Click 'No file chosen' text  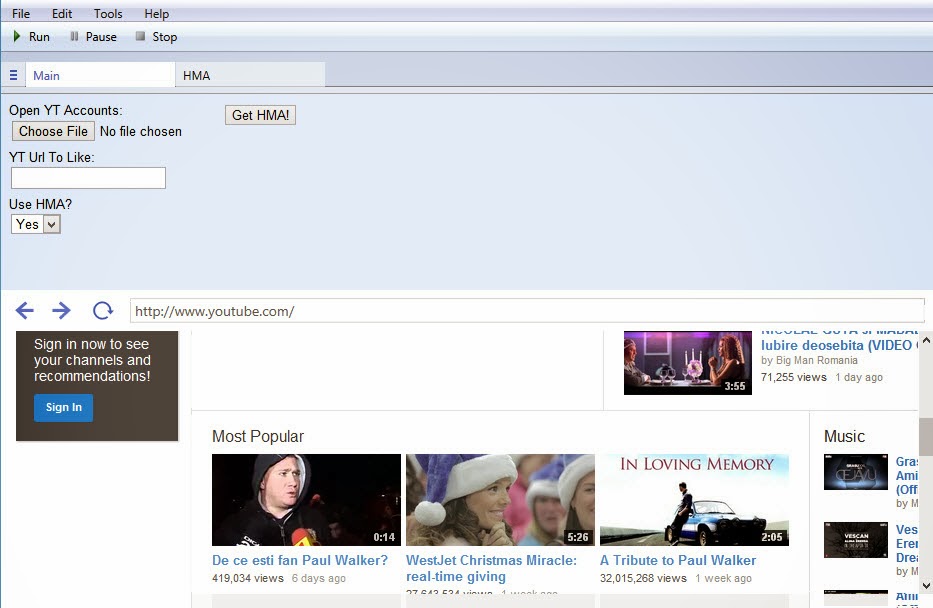tap(140, 131)
